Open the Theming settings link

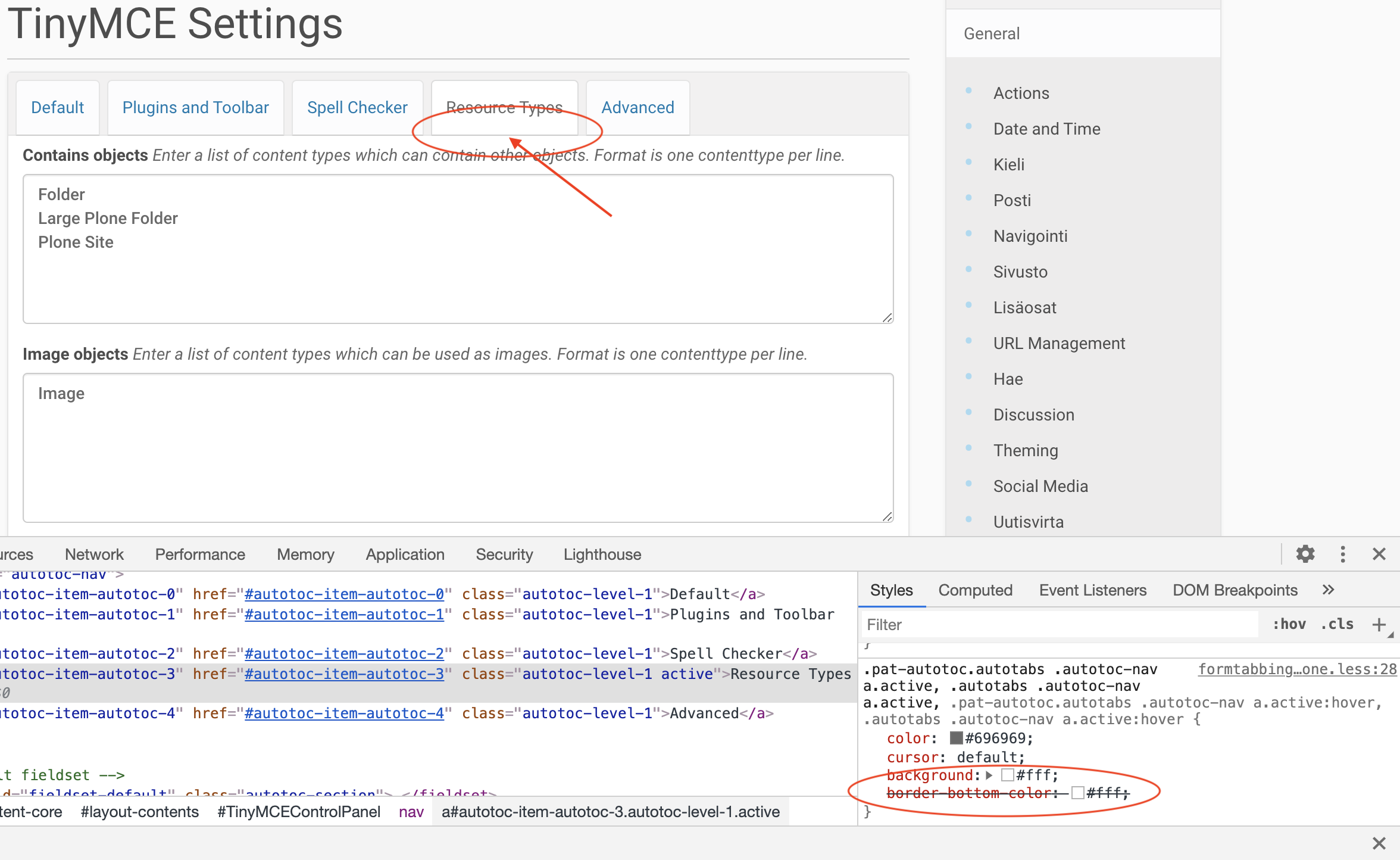(x=1026, y=450)
